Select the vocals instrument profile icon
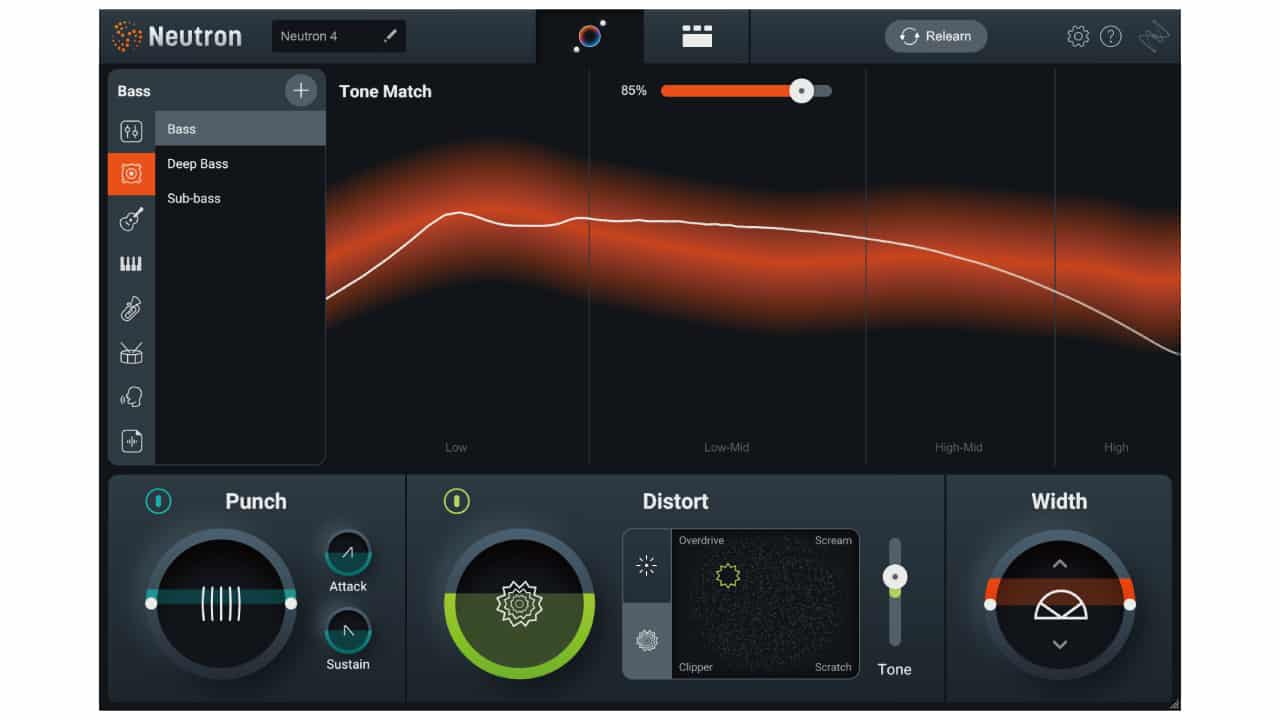 131,396
